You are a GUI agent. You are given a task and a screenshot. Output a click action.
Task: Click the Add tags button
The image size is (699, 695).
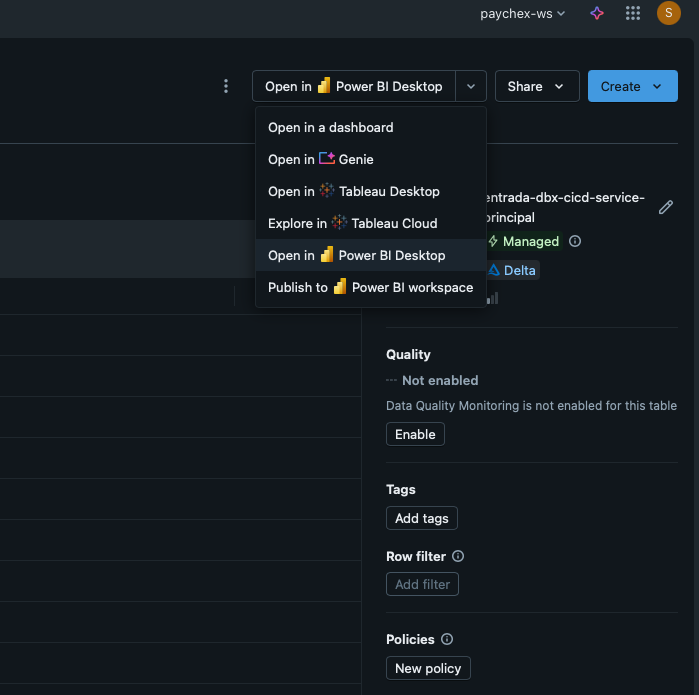click(x=421, y=518)
